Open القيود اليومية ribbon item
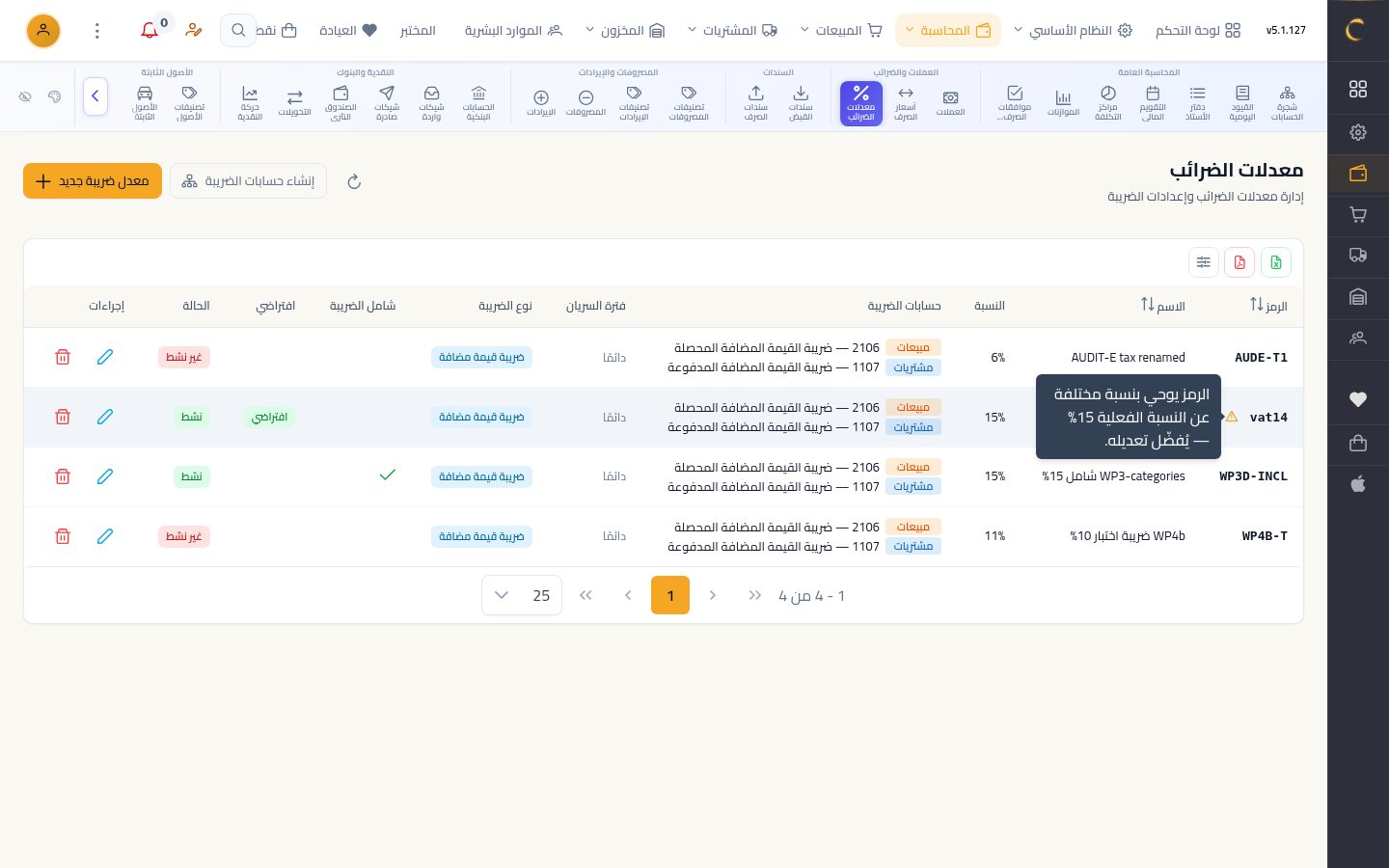This screenshot has height=868, width=1389. click(1242, 102)
